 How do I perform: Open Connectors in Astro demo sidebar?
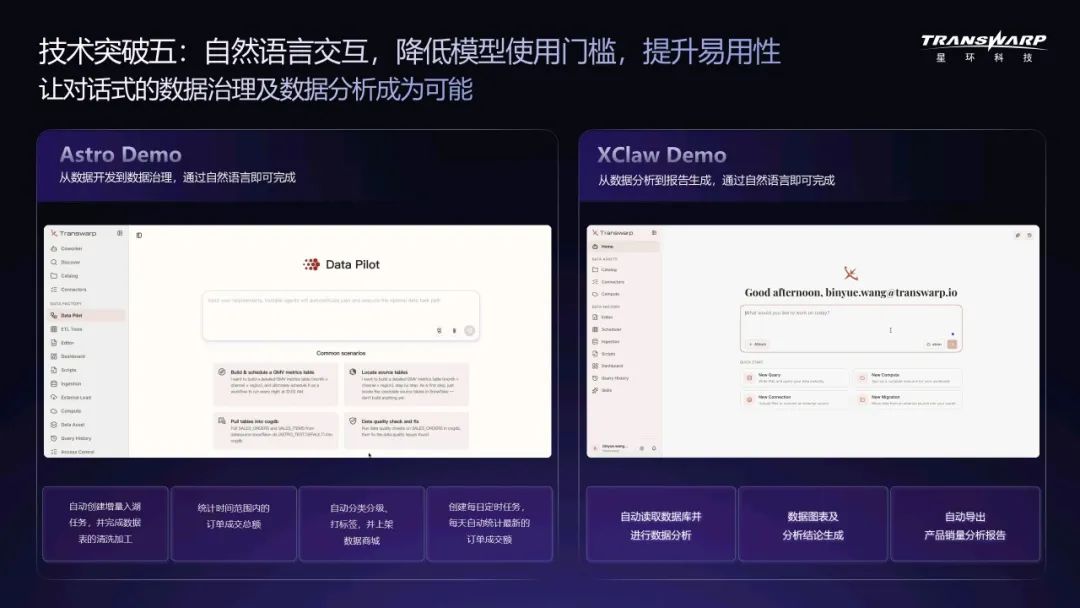tap(69, 290)
